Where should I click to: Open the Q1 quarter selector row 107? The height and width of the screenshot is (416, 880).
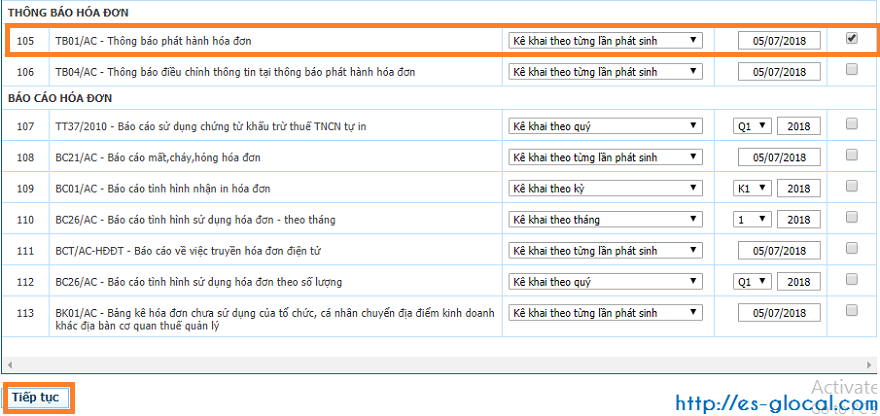(x=752, y=126)
